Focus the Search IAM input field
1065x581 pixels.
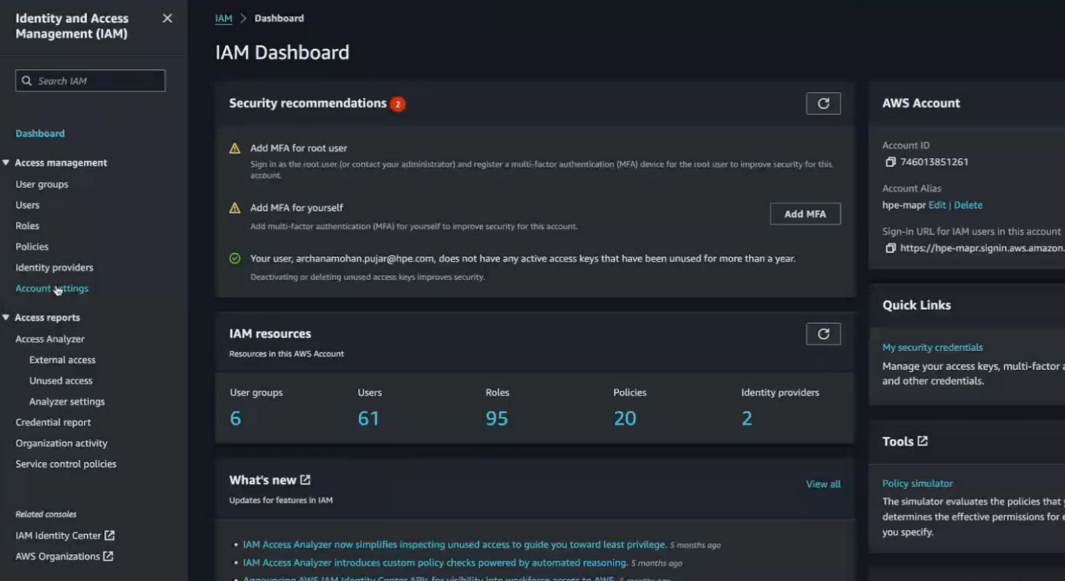[90, 81]
